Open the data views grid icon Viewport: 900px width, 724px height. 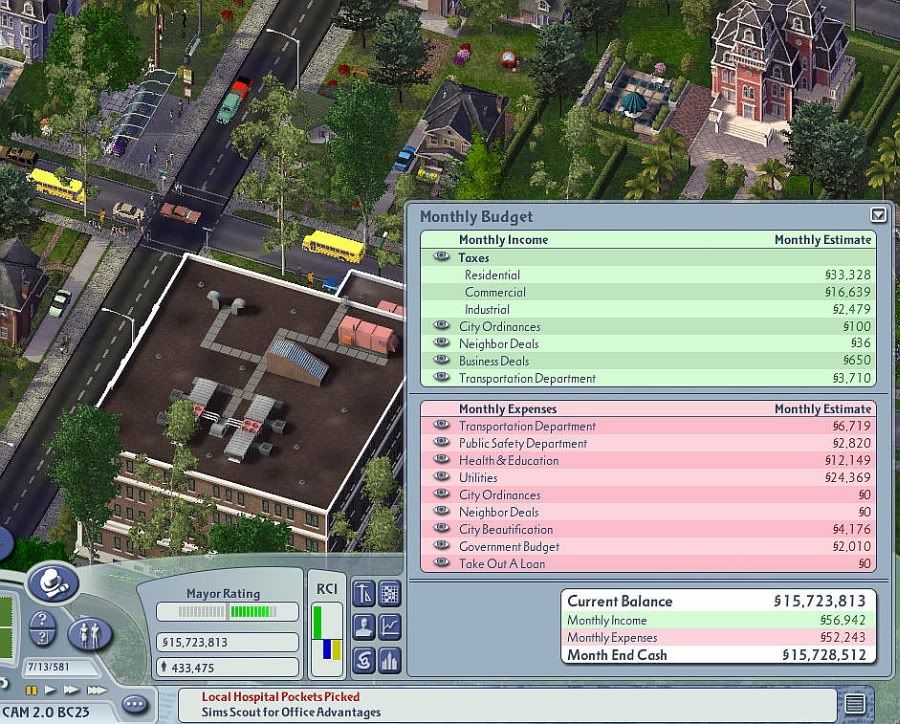[390, 593]
